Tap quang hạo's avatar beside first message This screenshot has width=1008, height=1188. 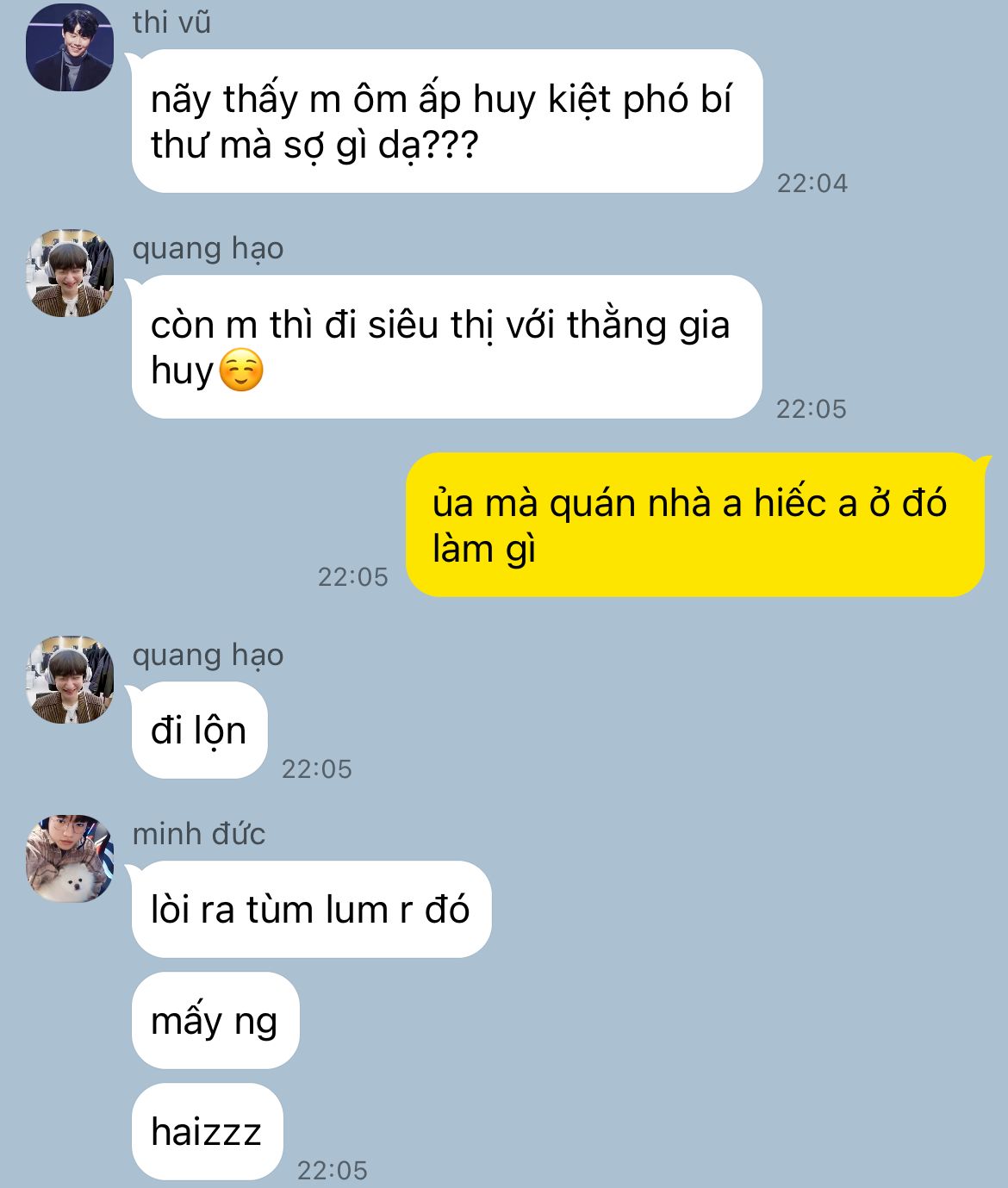click(x=70, y=273)
